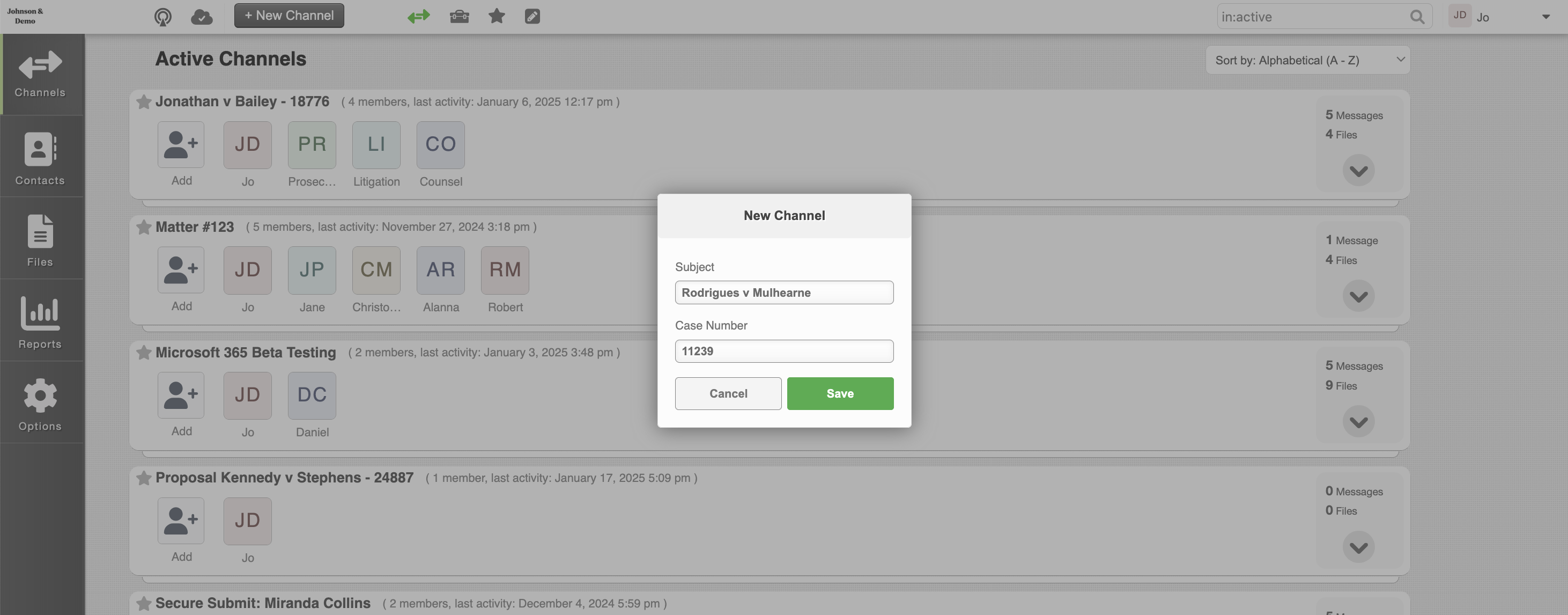Screen dimensions: 1568x615
Task: Click the Subject input field
Action: pyautogui.click(x=784, y=292)
